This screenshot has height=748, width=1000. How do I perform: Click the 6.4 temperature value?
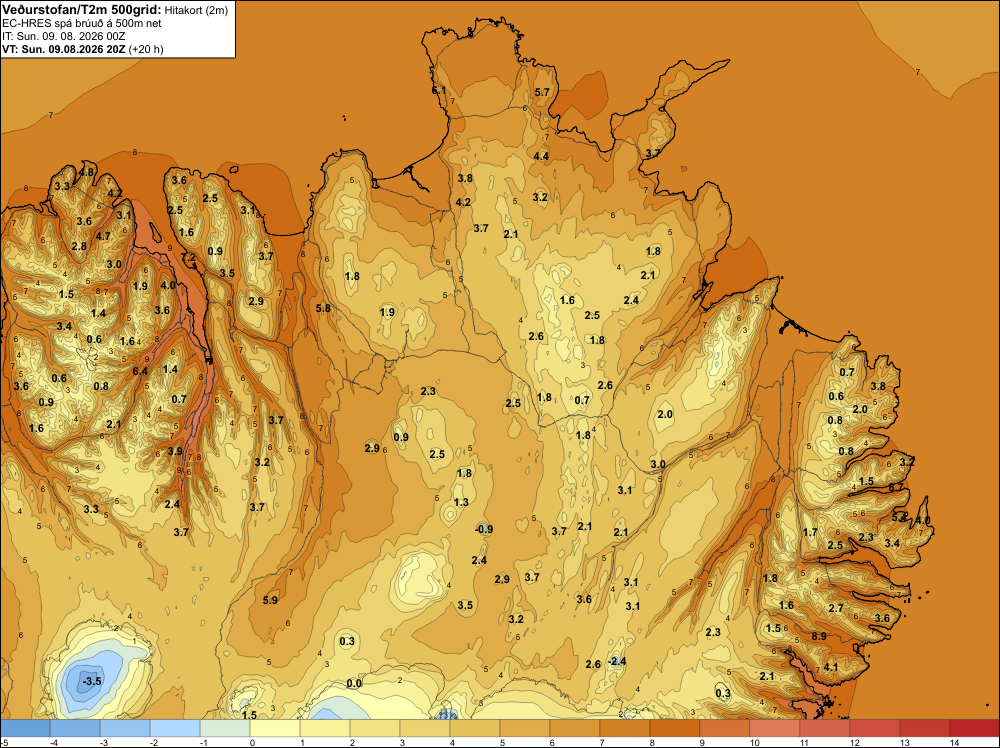(x=140, y=371)
